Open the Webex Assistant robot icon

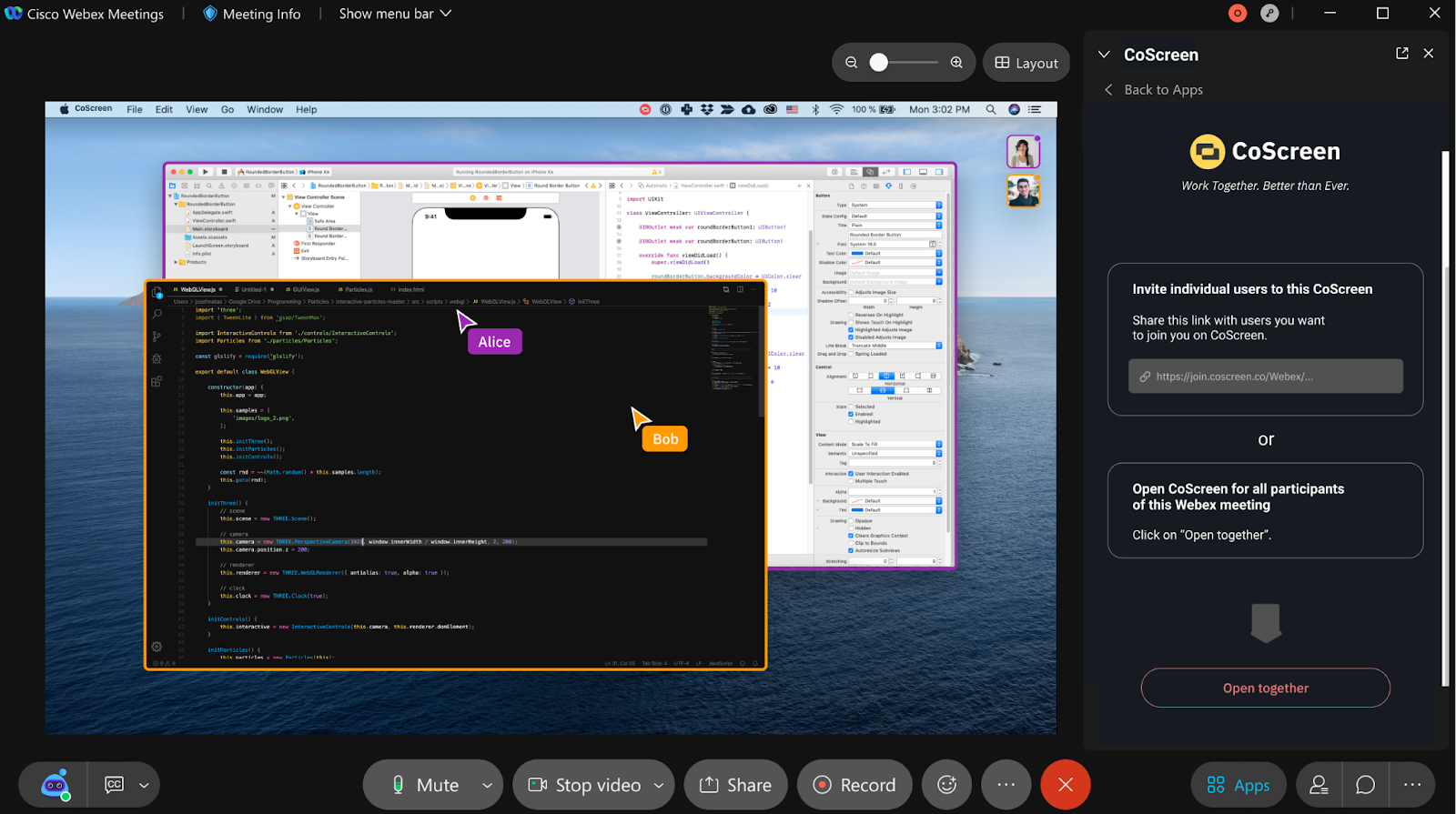click(55, 785)
